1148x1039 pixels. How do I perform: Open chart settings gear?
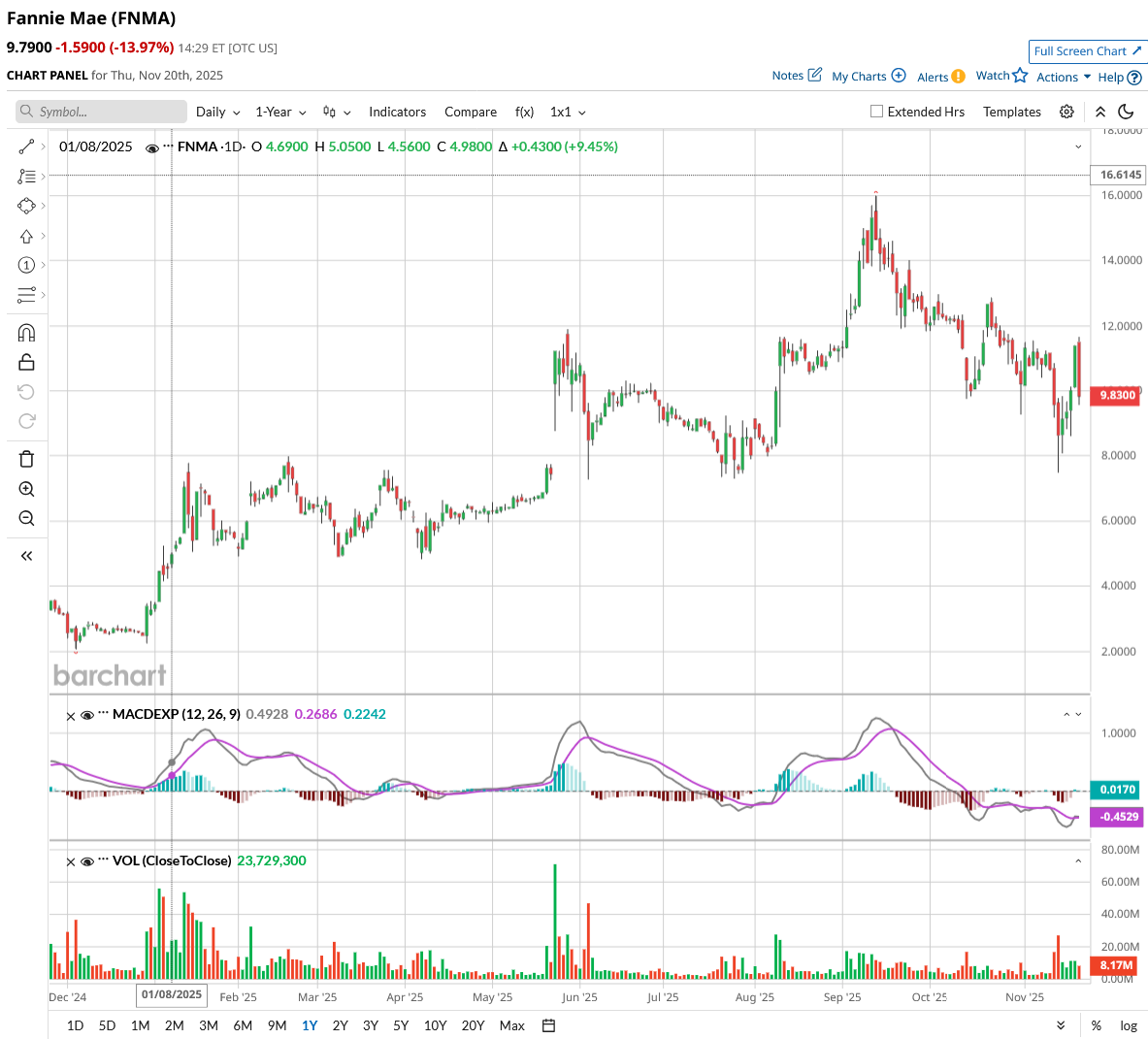1066,112
